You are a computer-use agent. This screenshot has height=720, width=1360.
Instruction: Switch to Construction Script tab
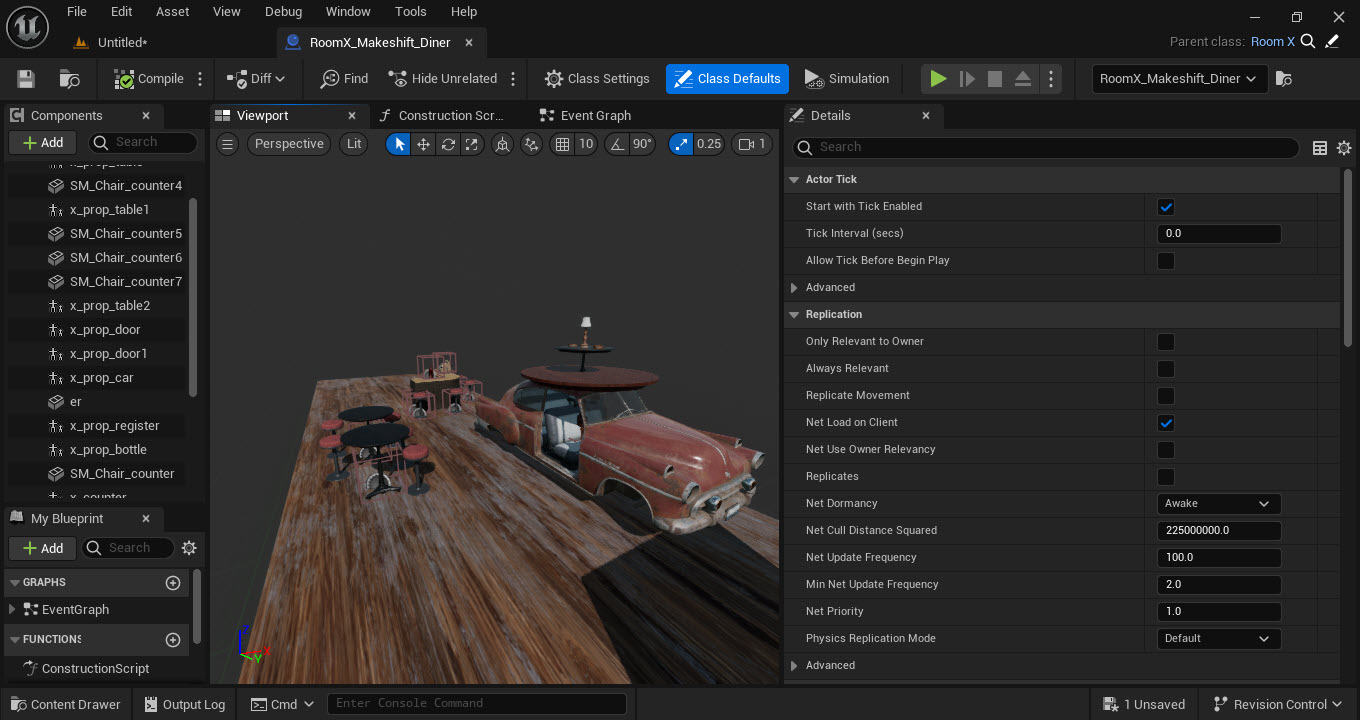tap(450, 116)
